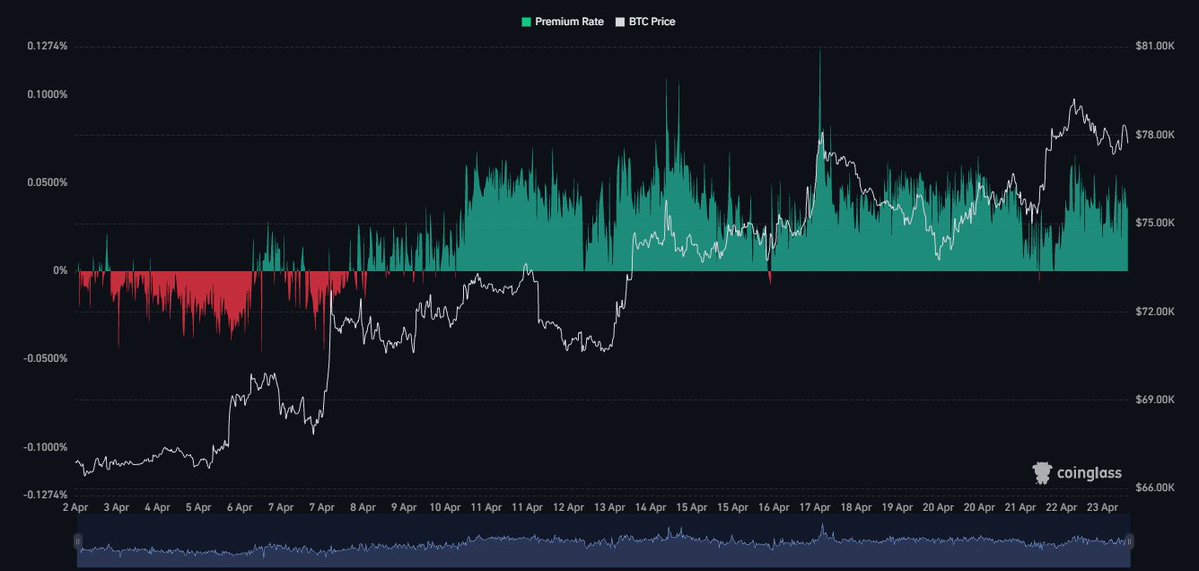Screen dimensions: 1199x571
Task: Click the $66.00K price axis label
Action: tap(1155, 488)
